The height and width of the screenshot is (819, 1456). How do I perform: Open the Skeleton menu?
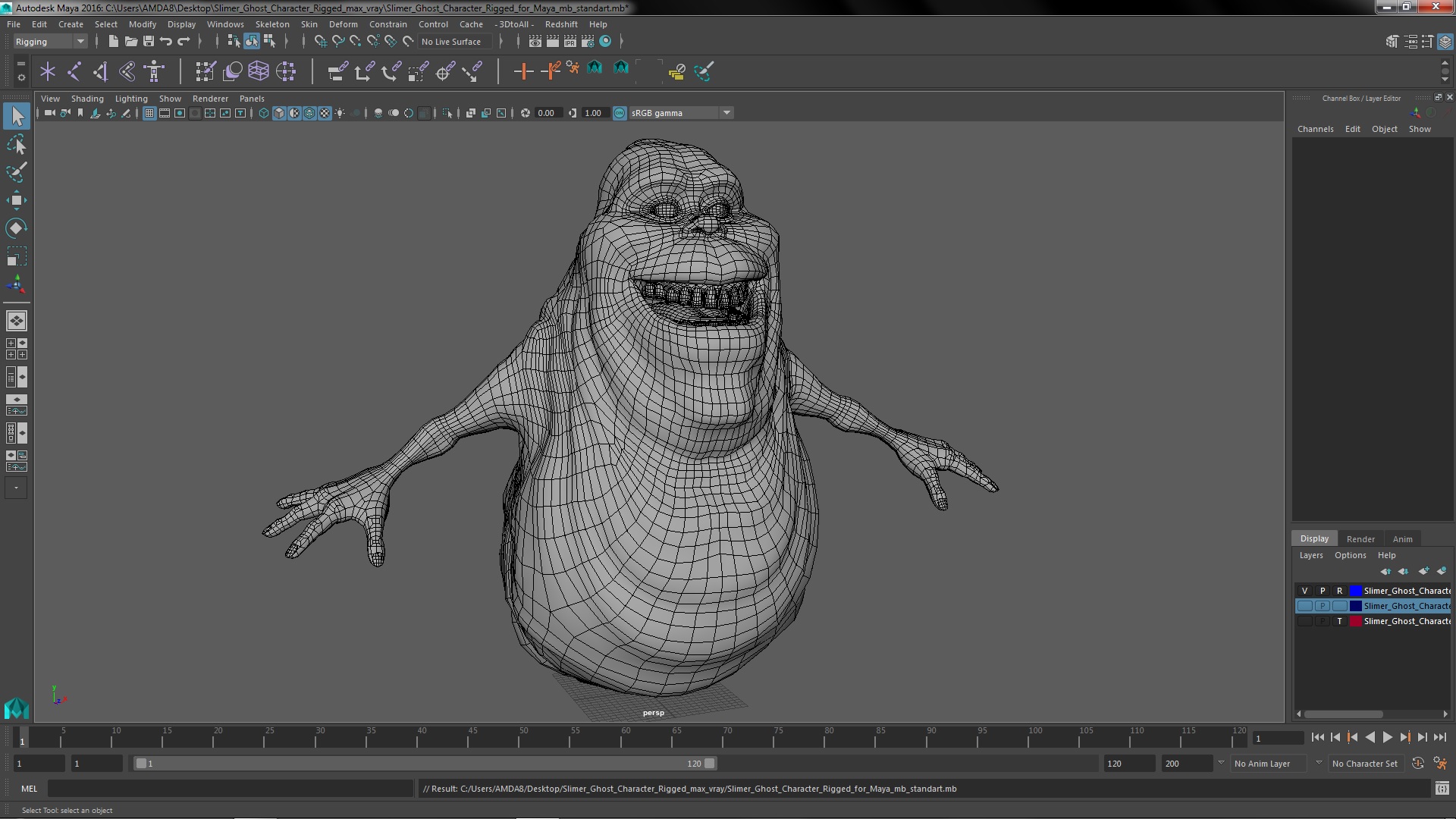click(271, 24)
